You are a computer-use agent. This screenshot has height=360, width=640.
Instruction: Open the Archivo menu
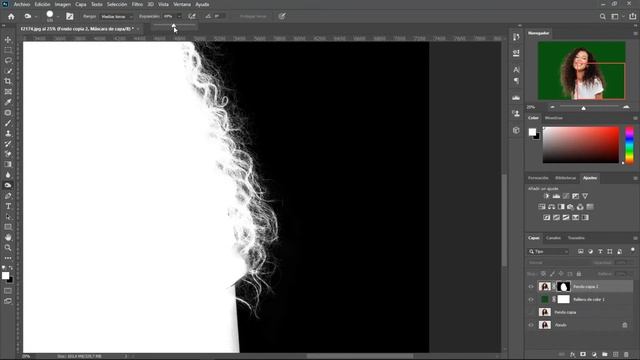point(22,4)
